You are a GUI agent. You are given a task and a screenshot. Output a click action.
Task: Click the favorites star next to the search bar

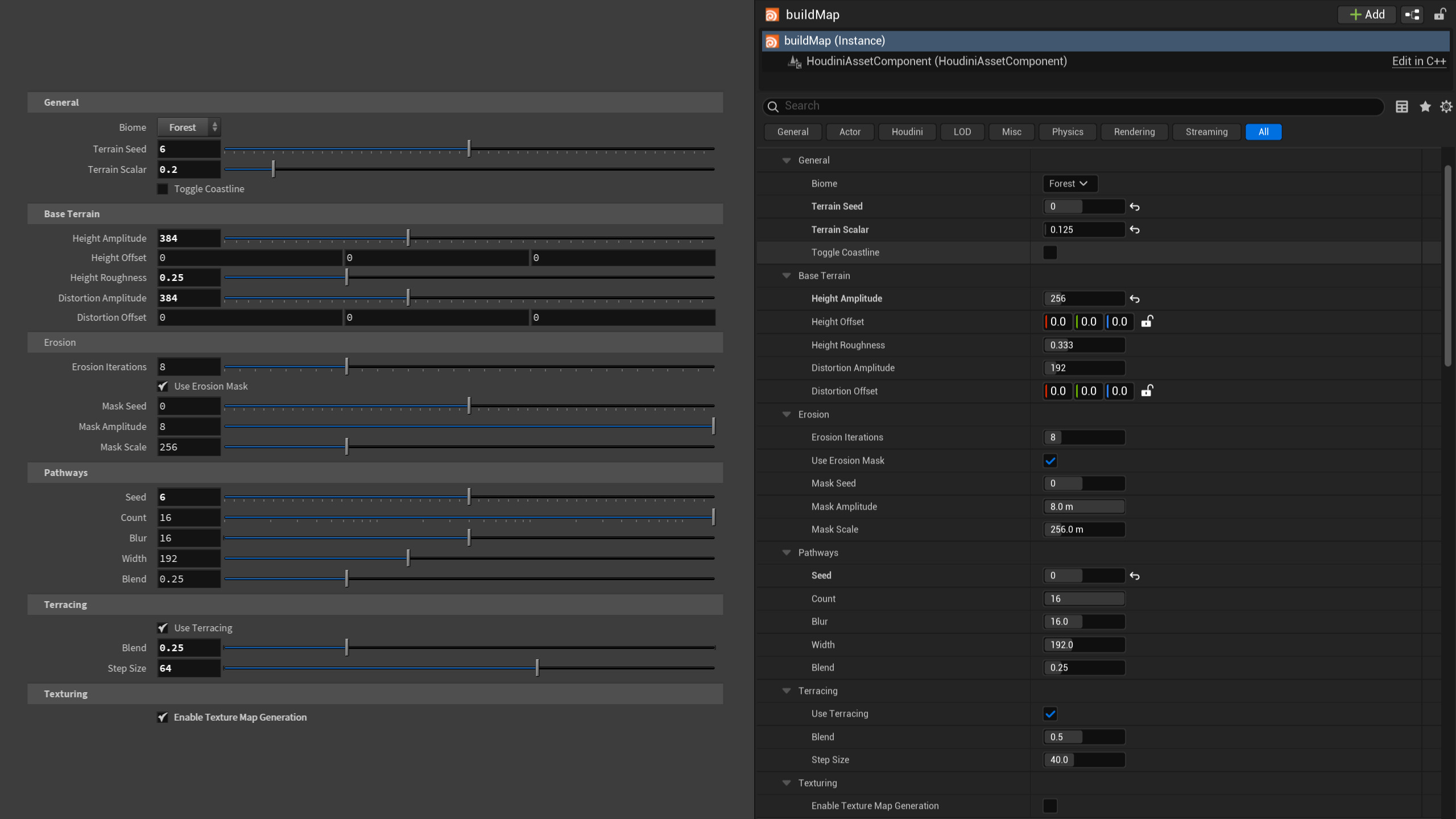(1424, 106)
